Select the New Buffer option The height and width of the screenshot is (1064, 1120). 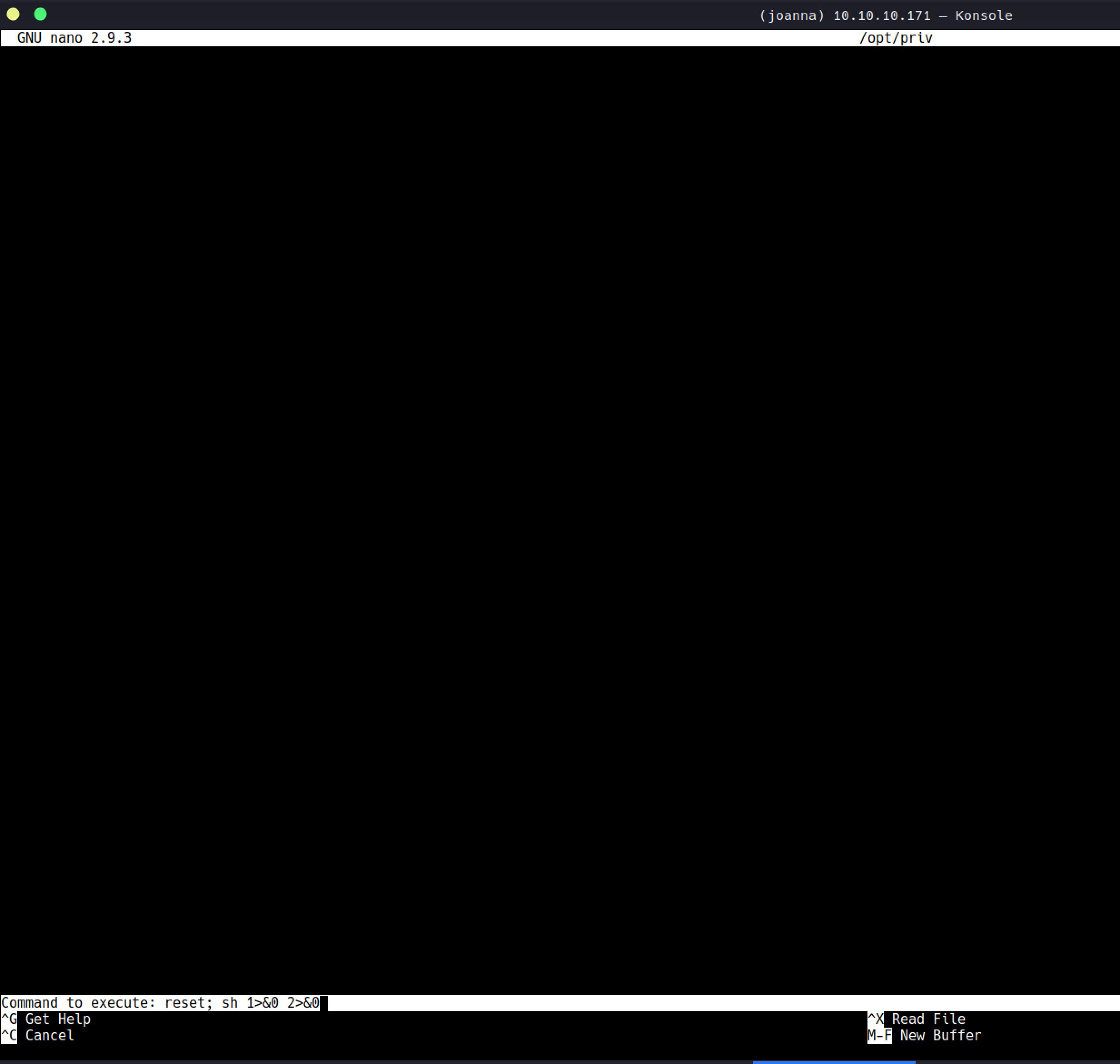coord(941,1036)
